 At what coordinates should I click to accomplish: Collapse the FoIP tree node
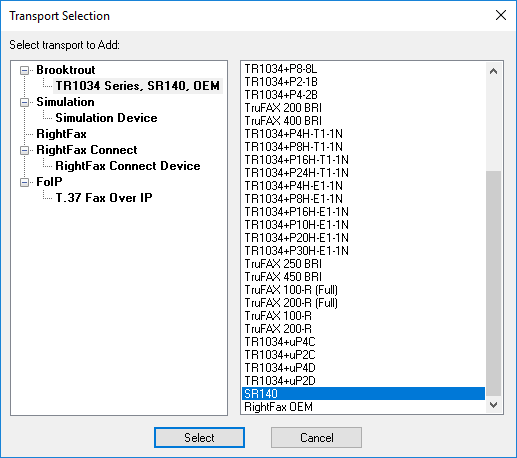pos(24,182)
